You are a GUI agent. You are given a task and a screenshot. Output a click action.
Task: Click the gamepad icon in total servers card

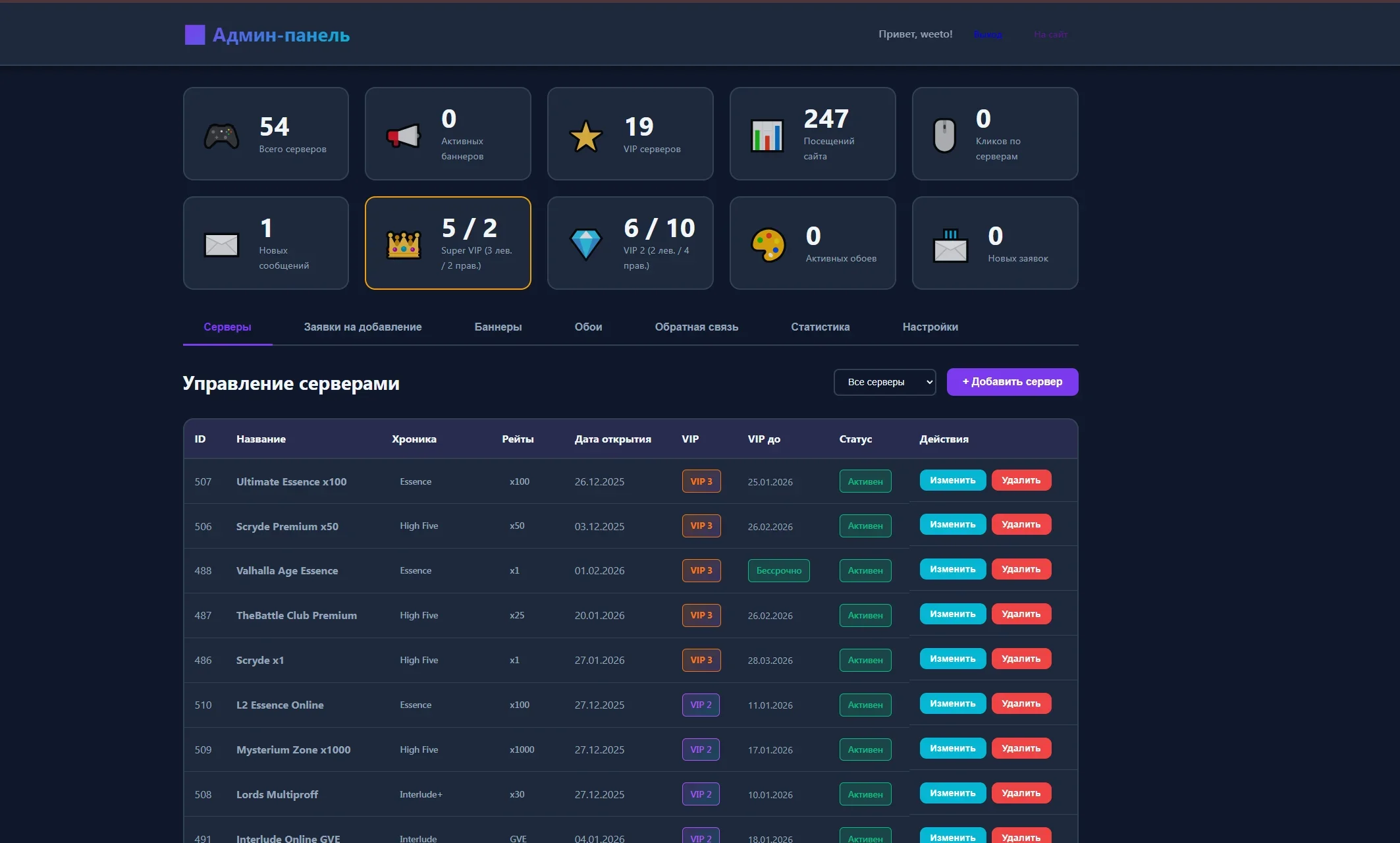point(221,136)
